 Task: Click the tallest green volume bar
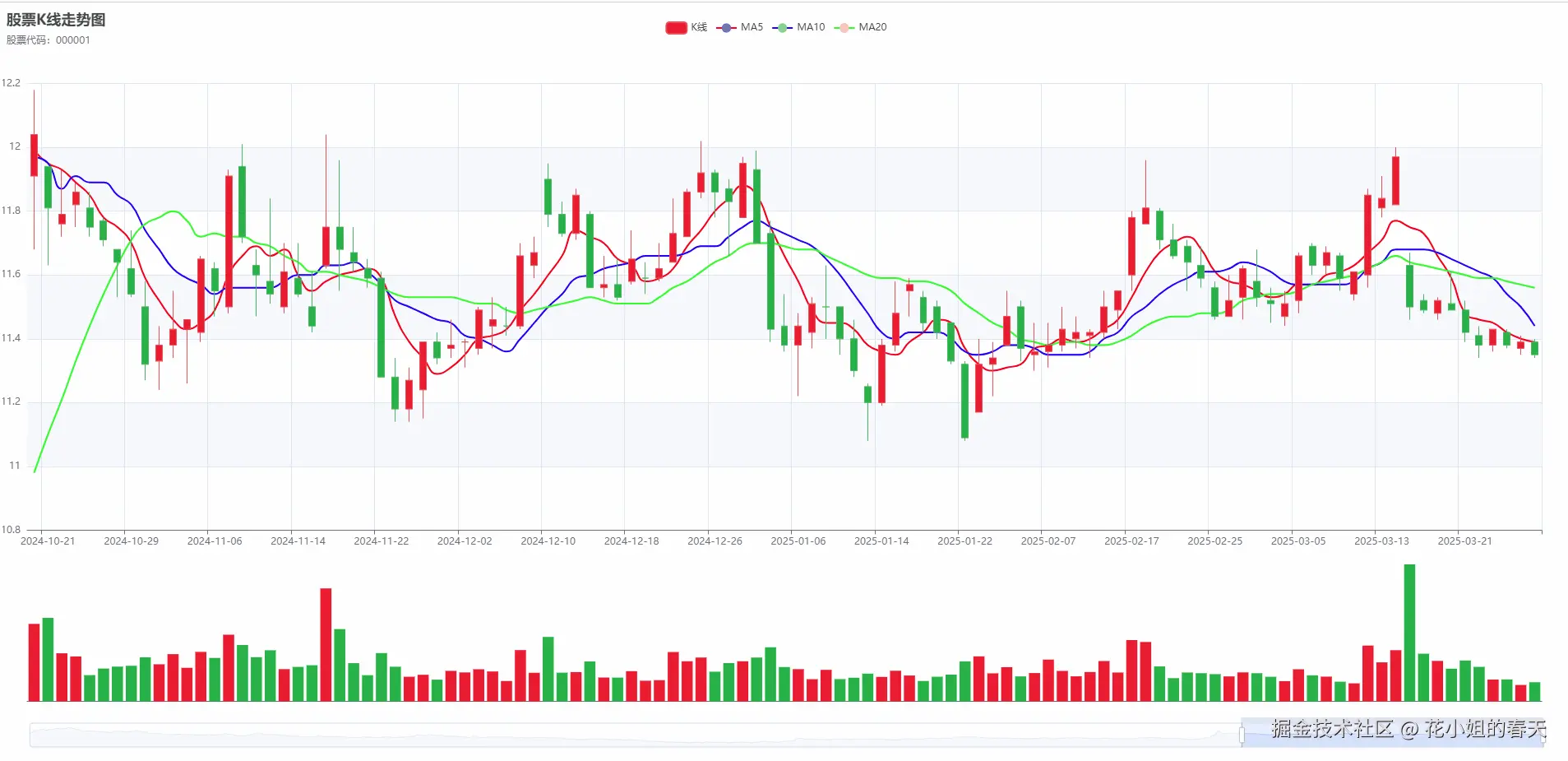1409,633
